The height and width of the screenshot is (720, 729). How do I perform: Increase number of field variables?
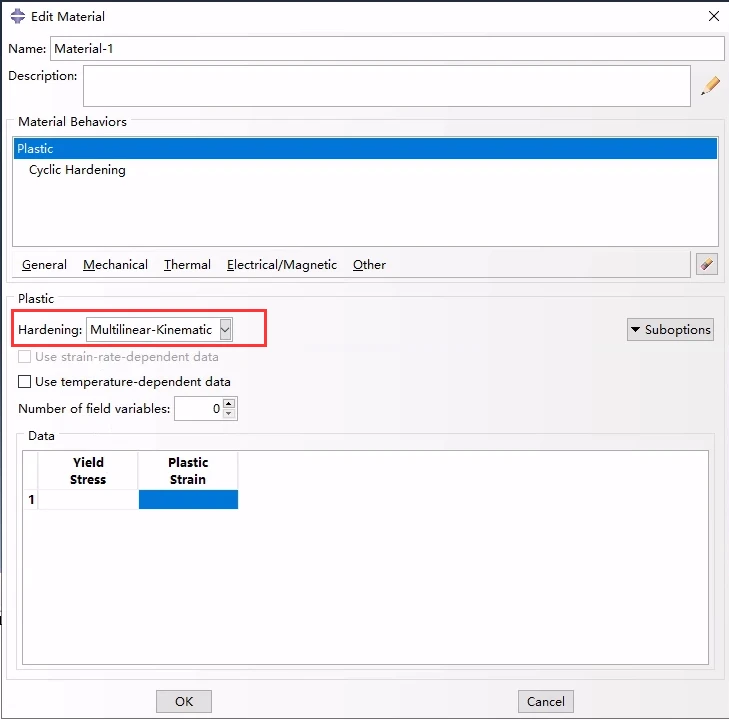point(229,403)
